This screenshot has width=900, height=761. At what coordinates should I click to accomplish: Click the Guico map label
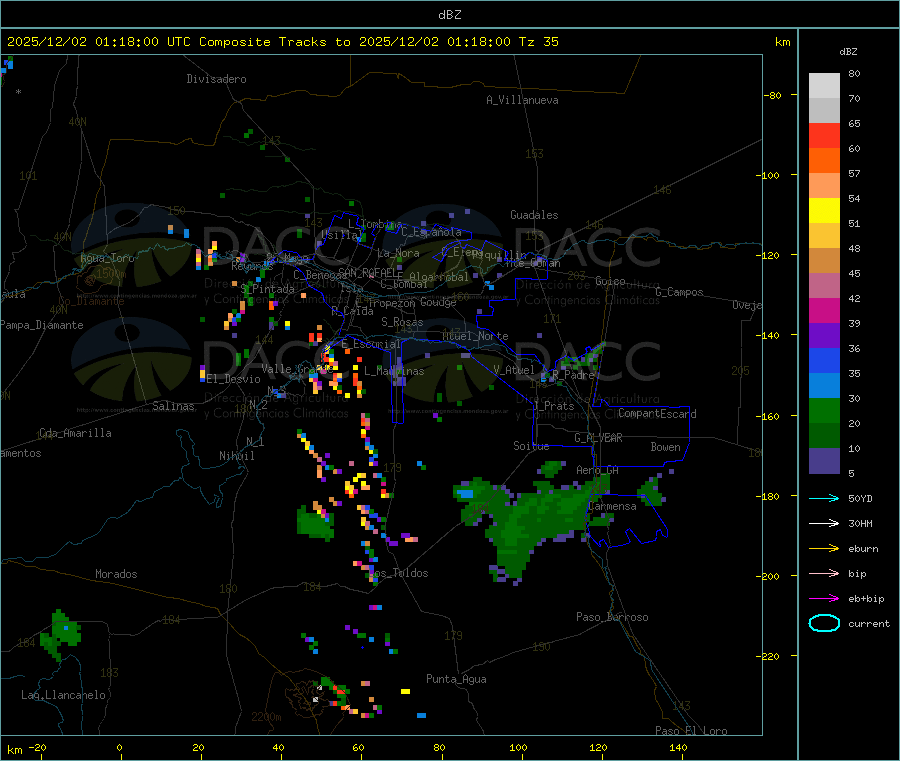pos(610,281)
